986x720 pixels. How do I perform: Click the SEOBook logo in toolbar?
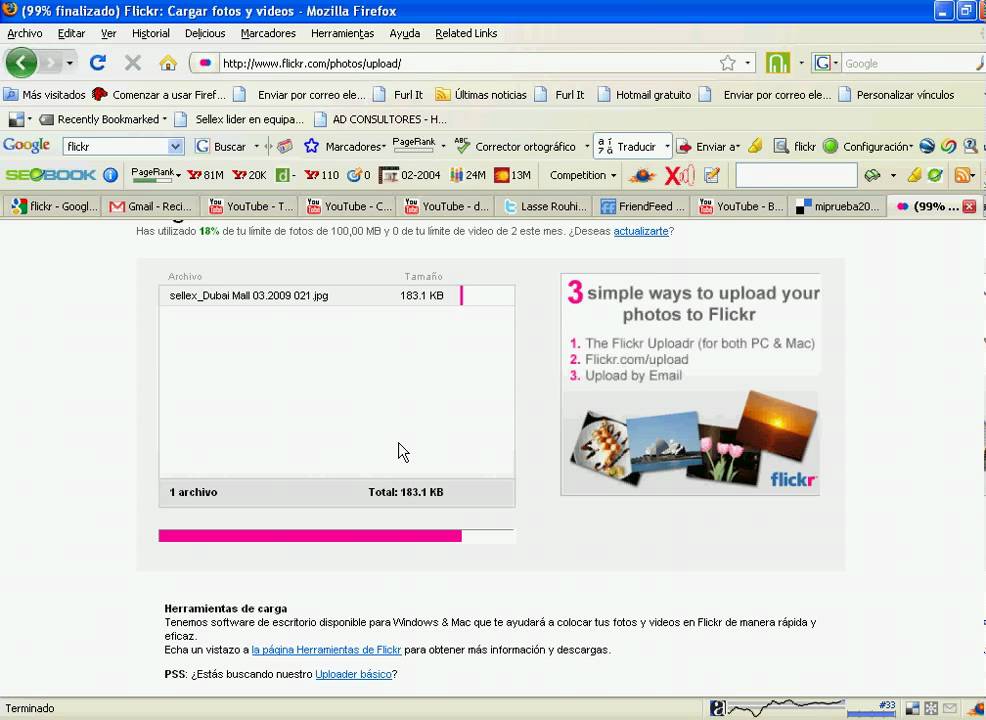click(x=50, y=175)
